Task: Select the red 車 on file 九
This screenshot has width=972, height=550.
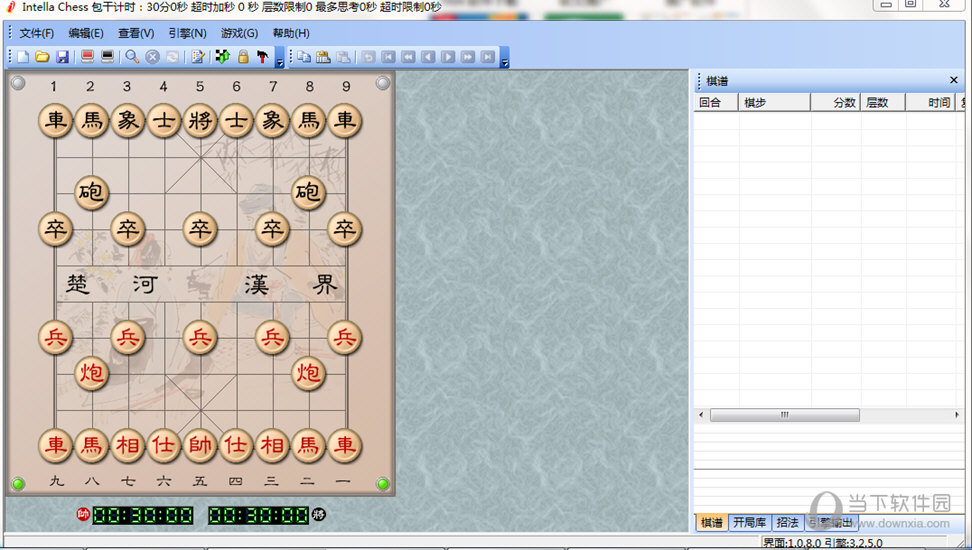Action: tap(55, 445)
